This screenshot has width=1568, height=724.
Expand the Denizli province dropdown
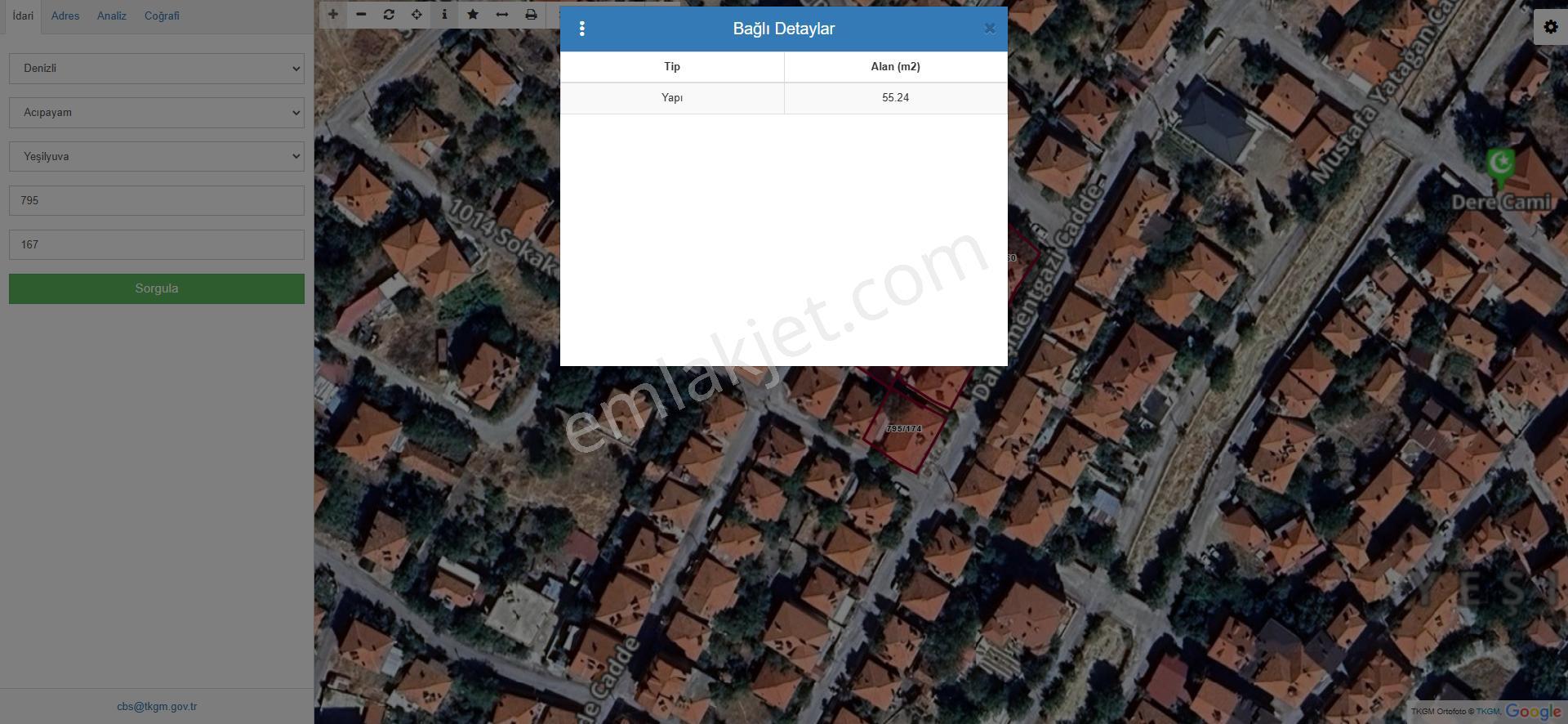tap(157, 69)
